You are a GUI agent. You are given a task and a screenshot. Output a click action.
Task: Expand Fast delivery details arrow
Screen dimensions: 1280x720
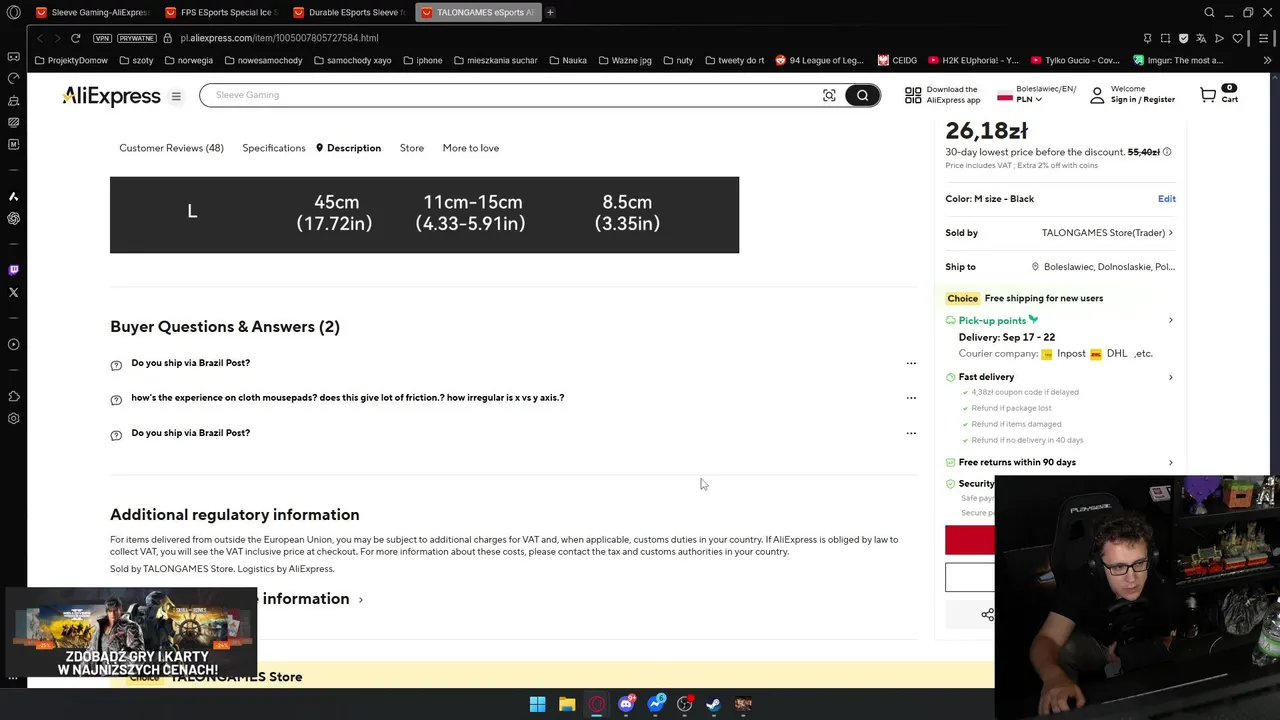point(1171,377)
